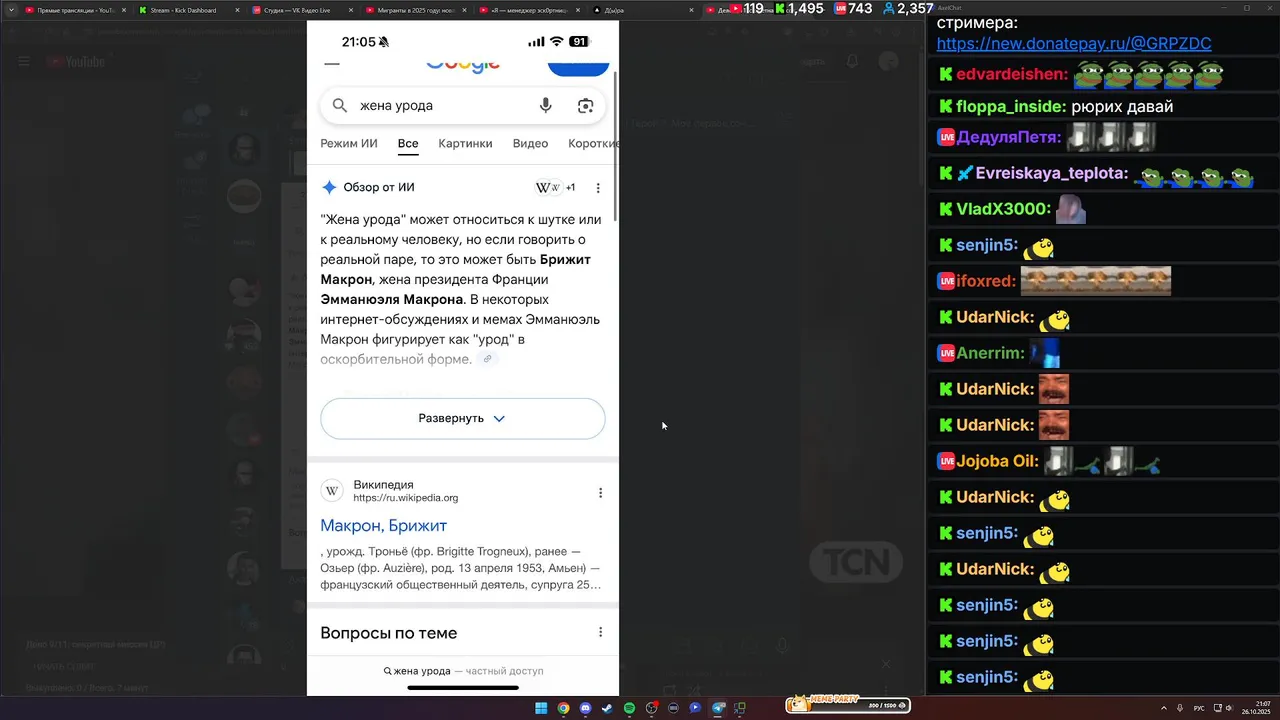Open Chrome from the taskbar
This screenshot has width=1280, height=720.
coord(563,708)
